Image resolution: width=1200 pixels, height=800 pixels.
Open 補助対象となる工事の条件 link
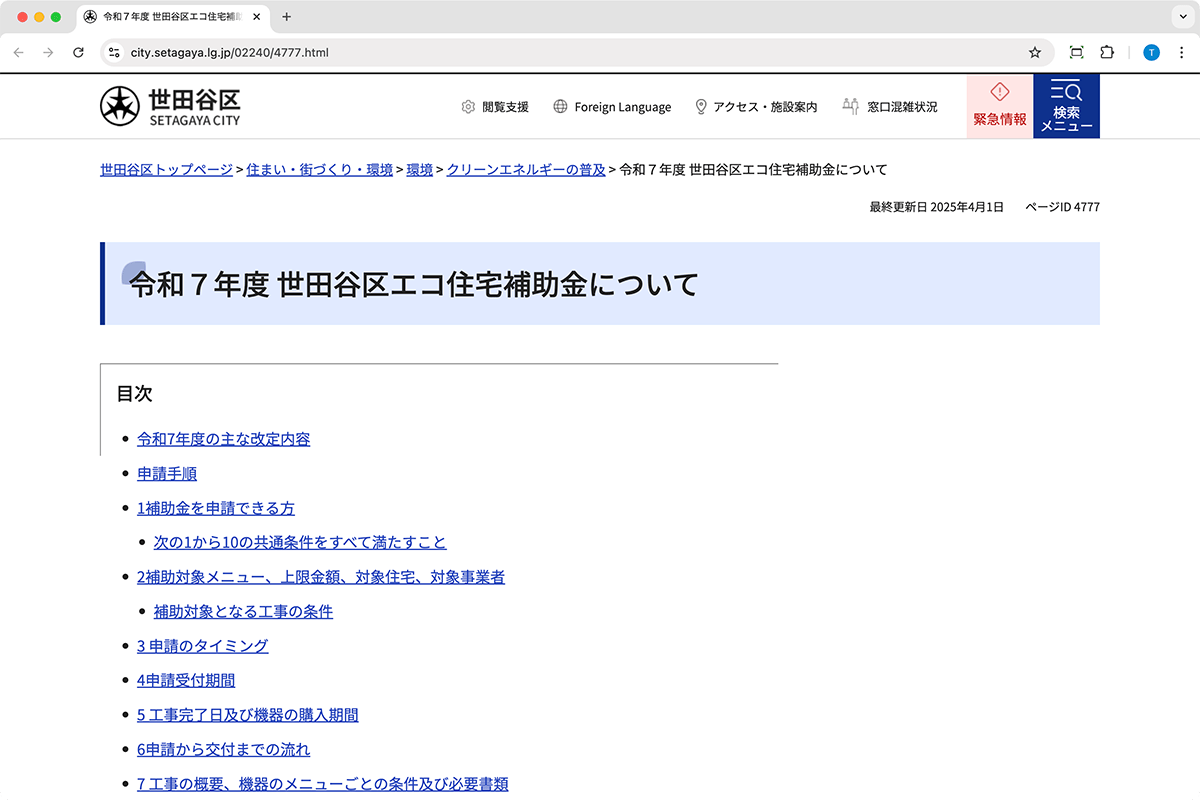pos(243,611)
